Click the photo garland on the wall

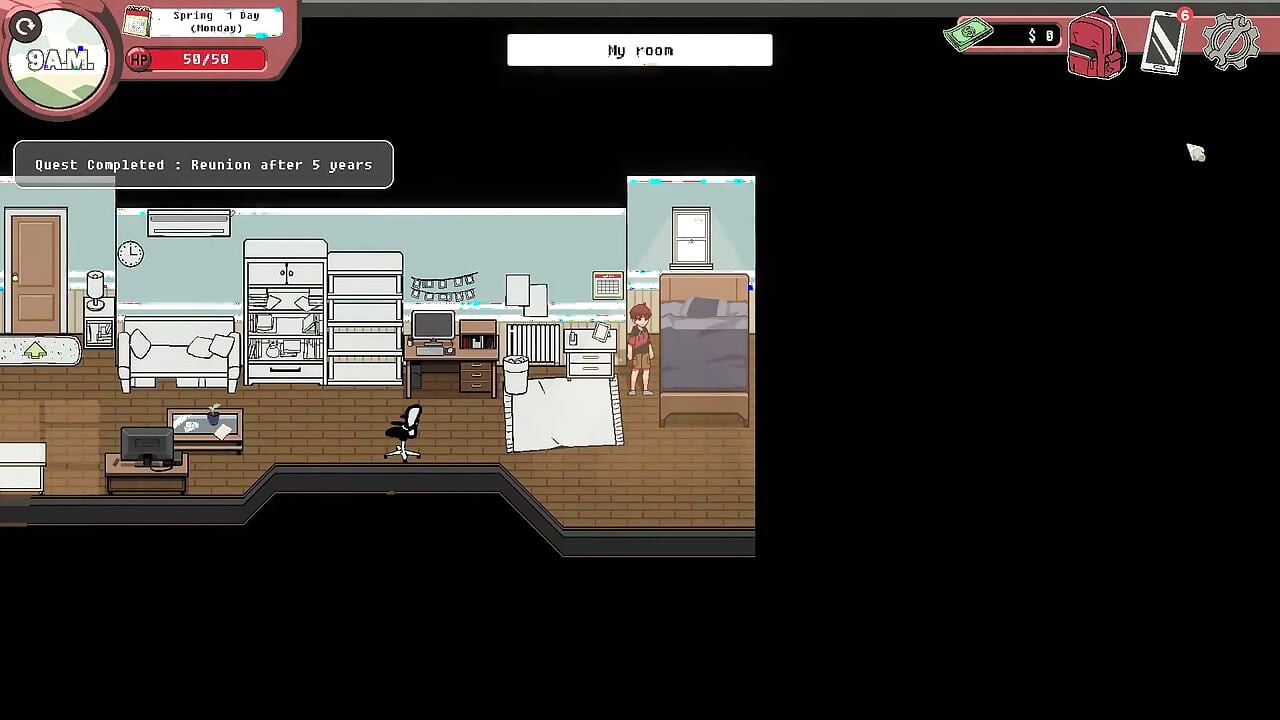click(443, 288)
